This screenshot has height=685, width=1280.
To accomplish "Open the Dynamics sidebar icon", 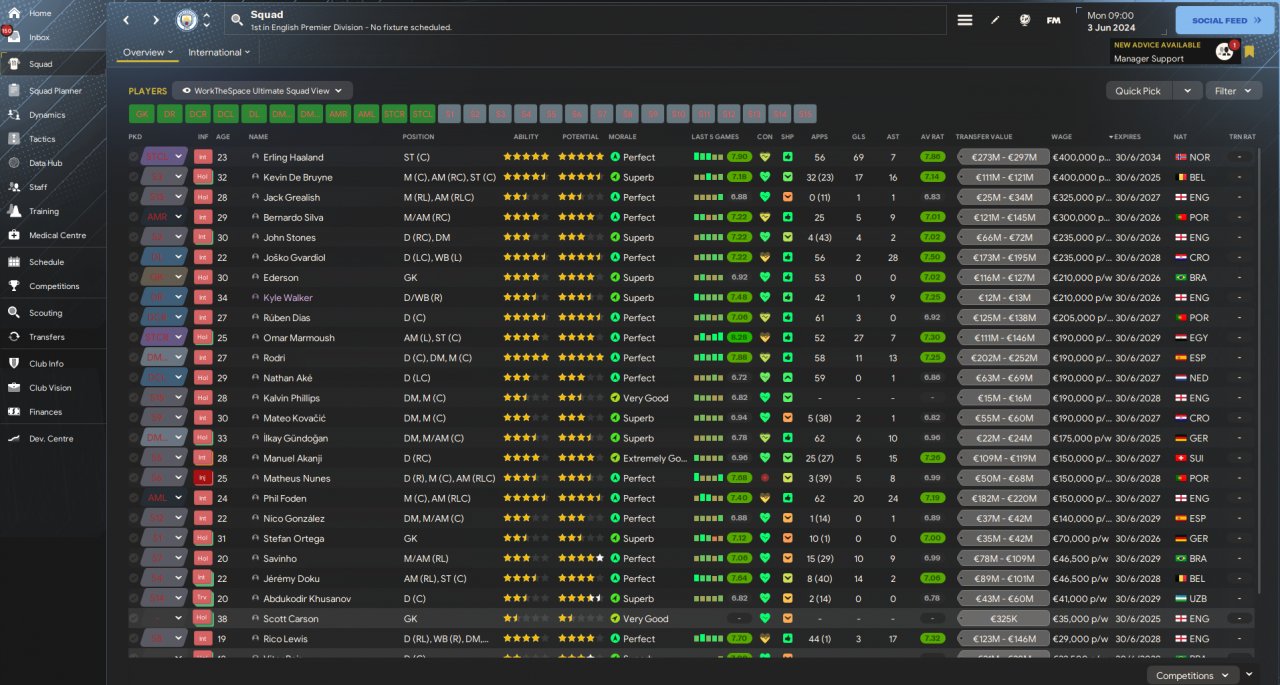I will coord(15,115).
